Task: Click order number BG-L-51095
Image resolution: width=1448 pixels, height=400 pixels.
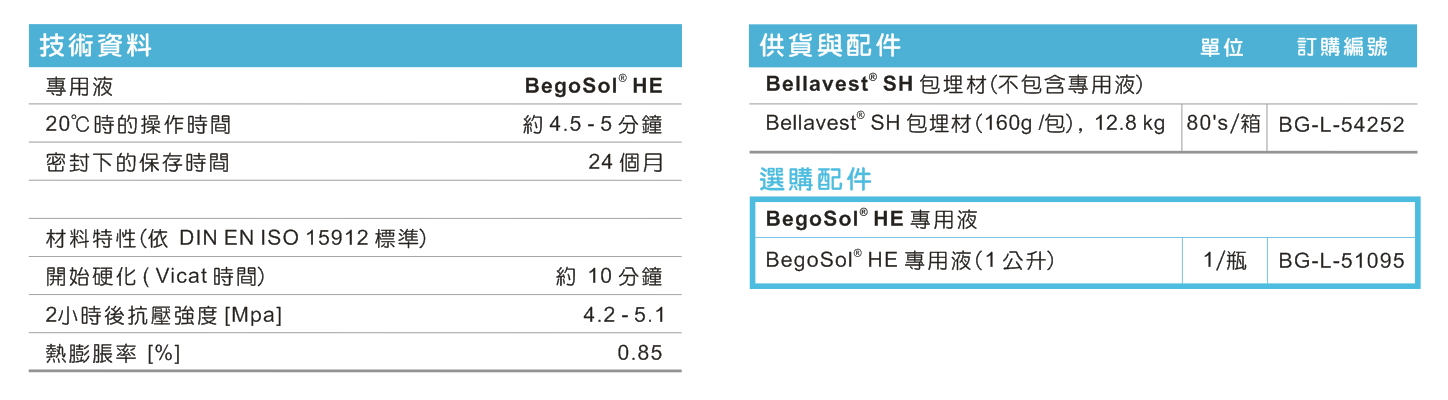Action: [x=1342, y=262]
